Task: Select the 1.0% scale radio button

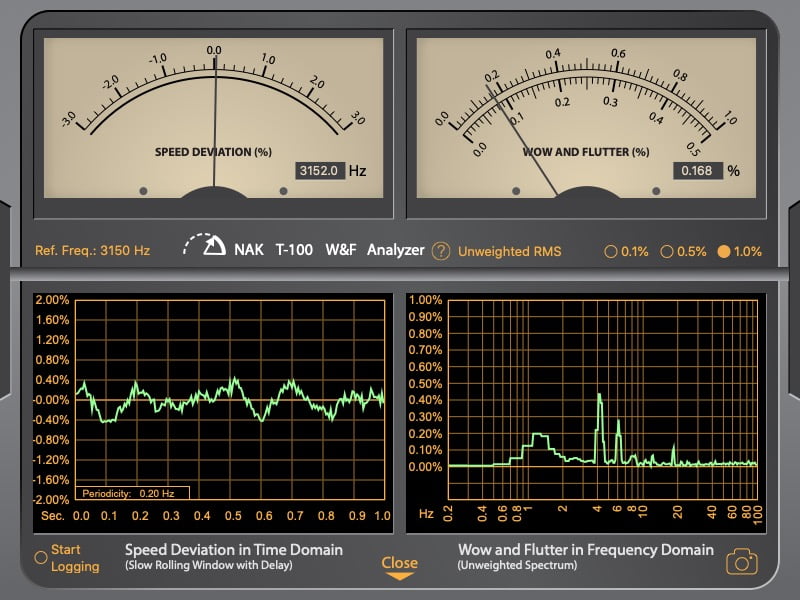Action: [x=723, y=252]
